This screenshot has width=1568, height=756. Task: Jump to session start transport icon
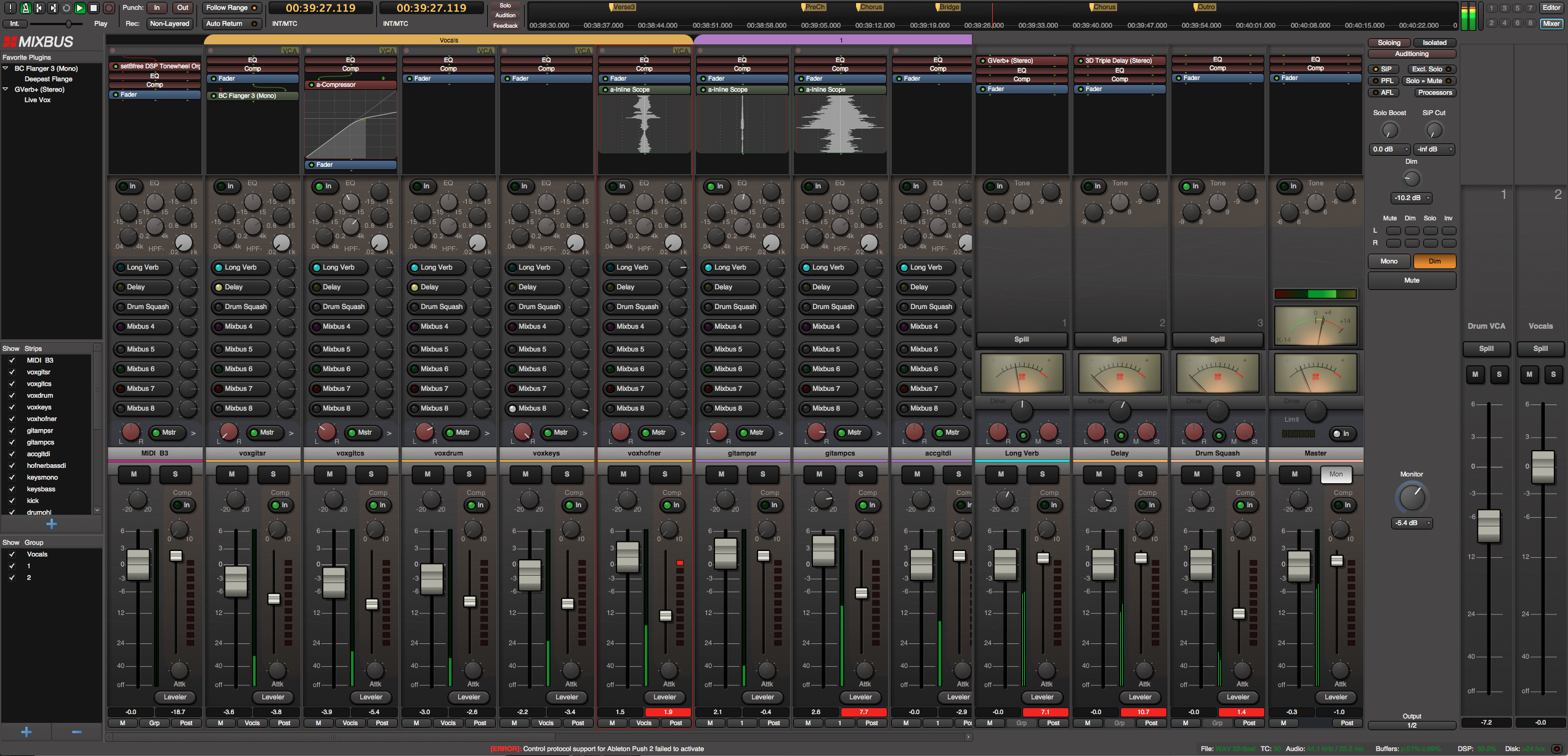point(39,8)
